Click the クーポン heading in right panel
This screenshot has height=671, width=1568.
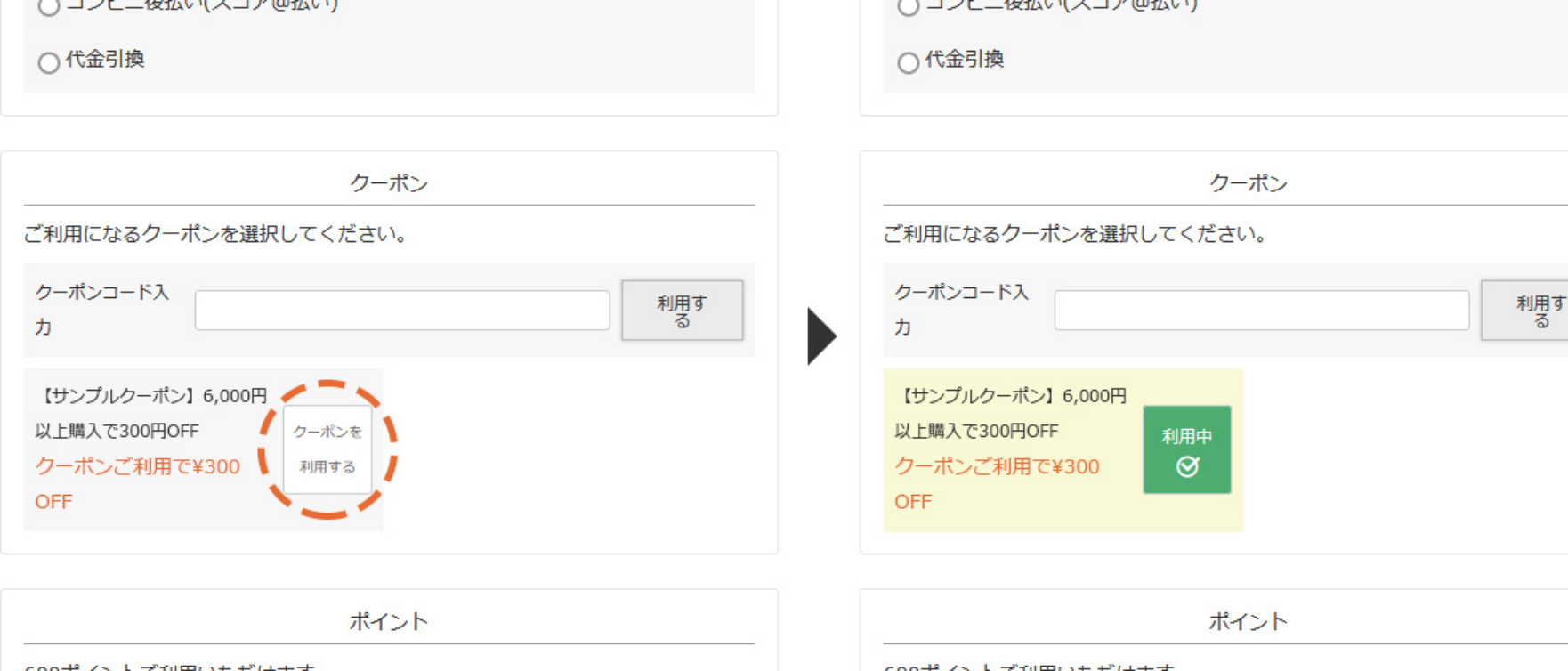[x=1248, y=183]
